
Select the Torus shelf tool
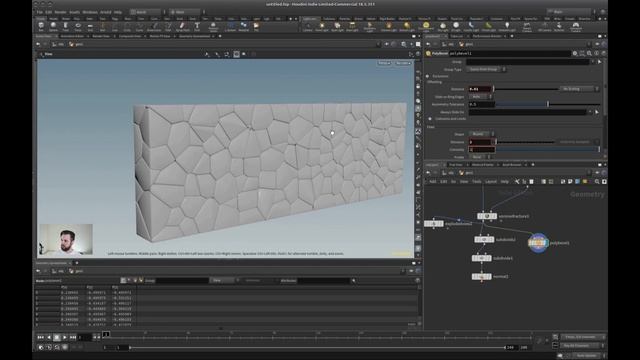(x=78, y=27)
